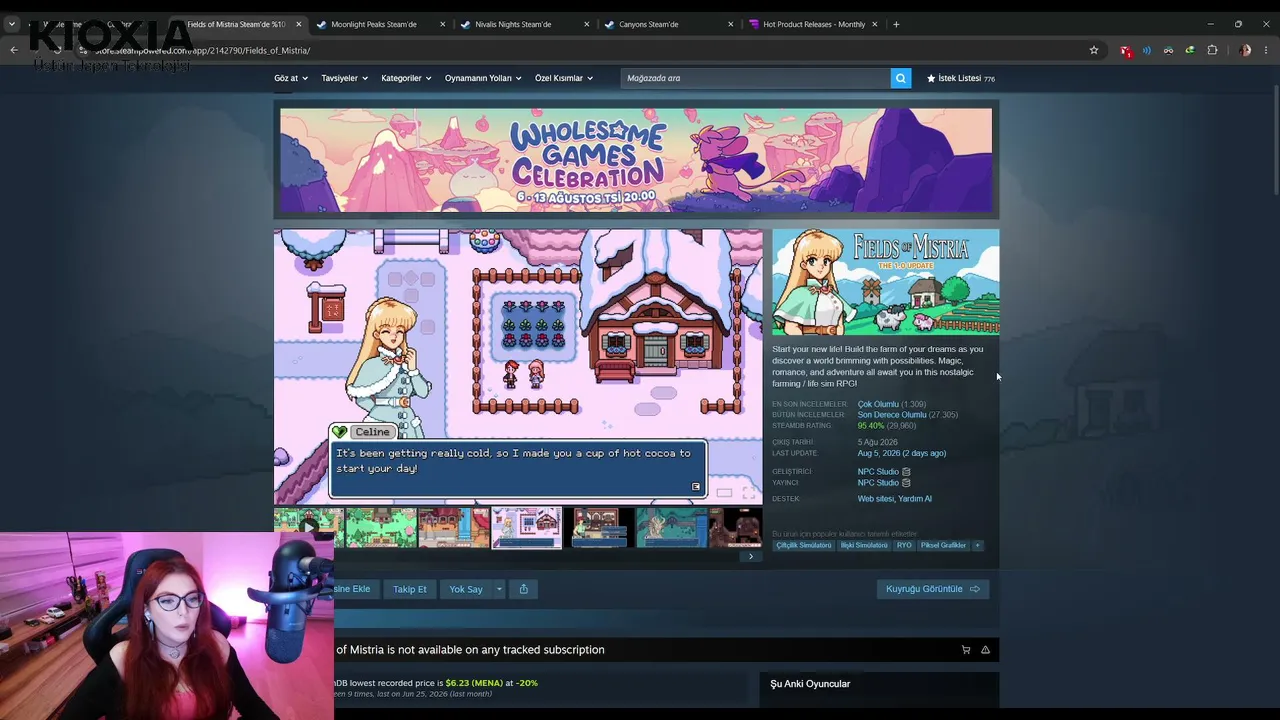Open the publisher NPC Studio link
The image size is (1280, 720).
[x=878, y=483]
